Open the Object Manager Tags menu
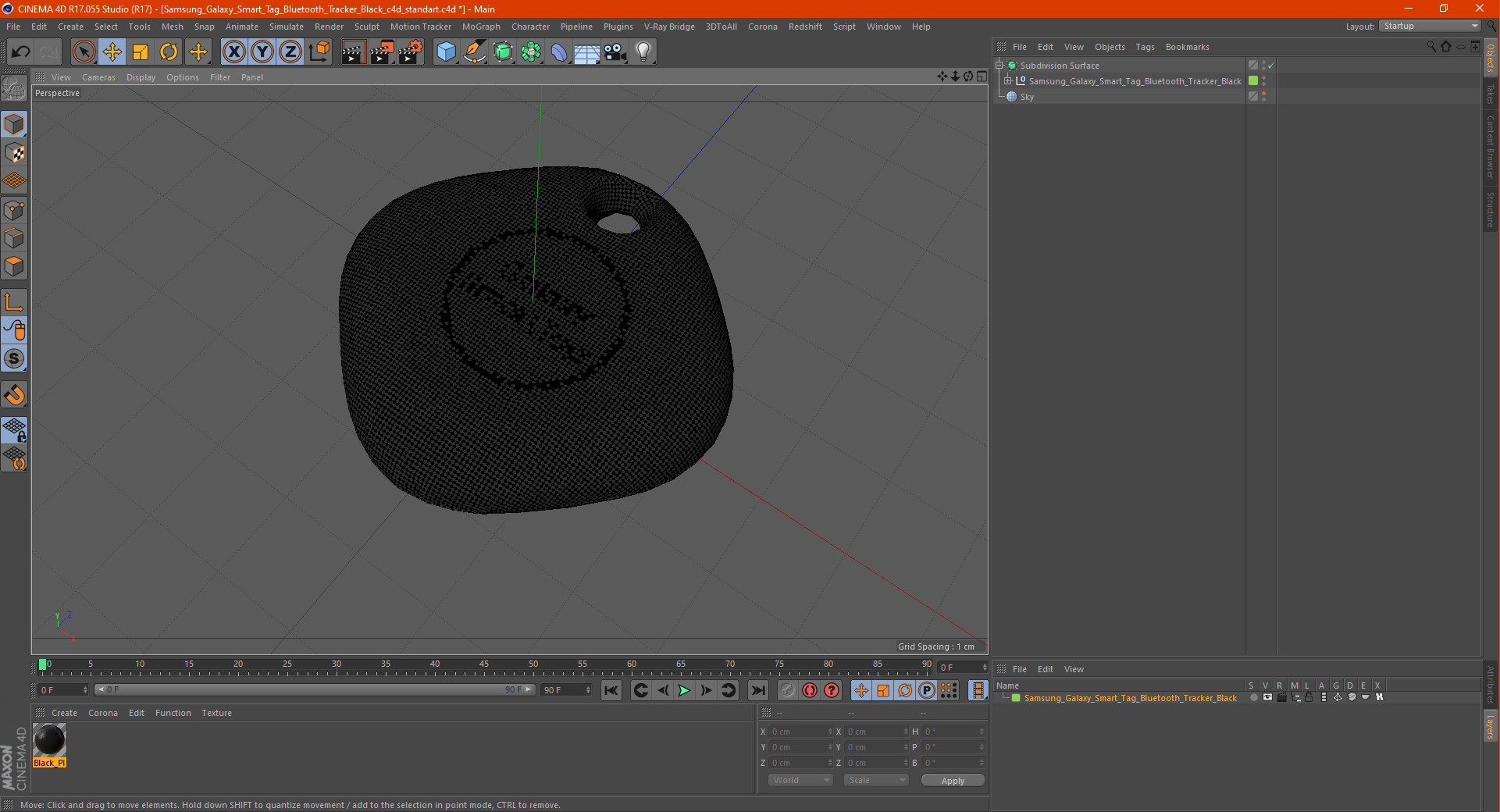Image resolution: width=1500 pixels, height=812 pixels. 1145,47
